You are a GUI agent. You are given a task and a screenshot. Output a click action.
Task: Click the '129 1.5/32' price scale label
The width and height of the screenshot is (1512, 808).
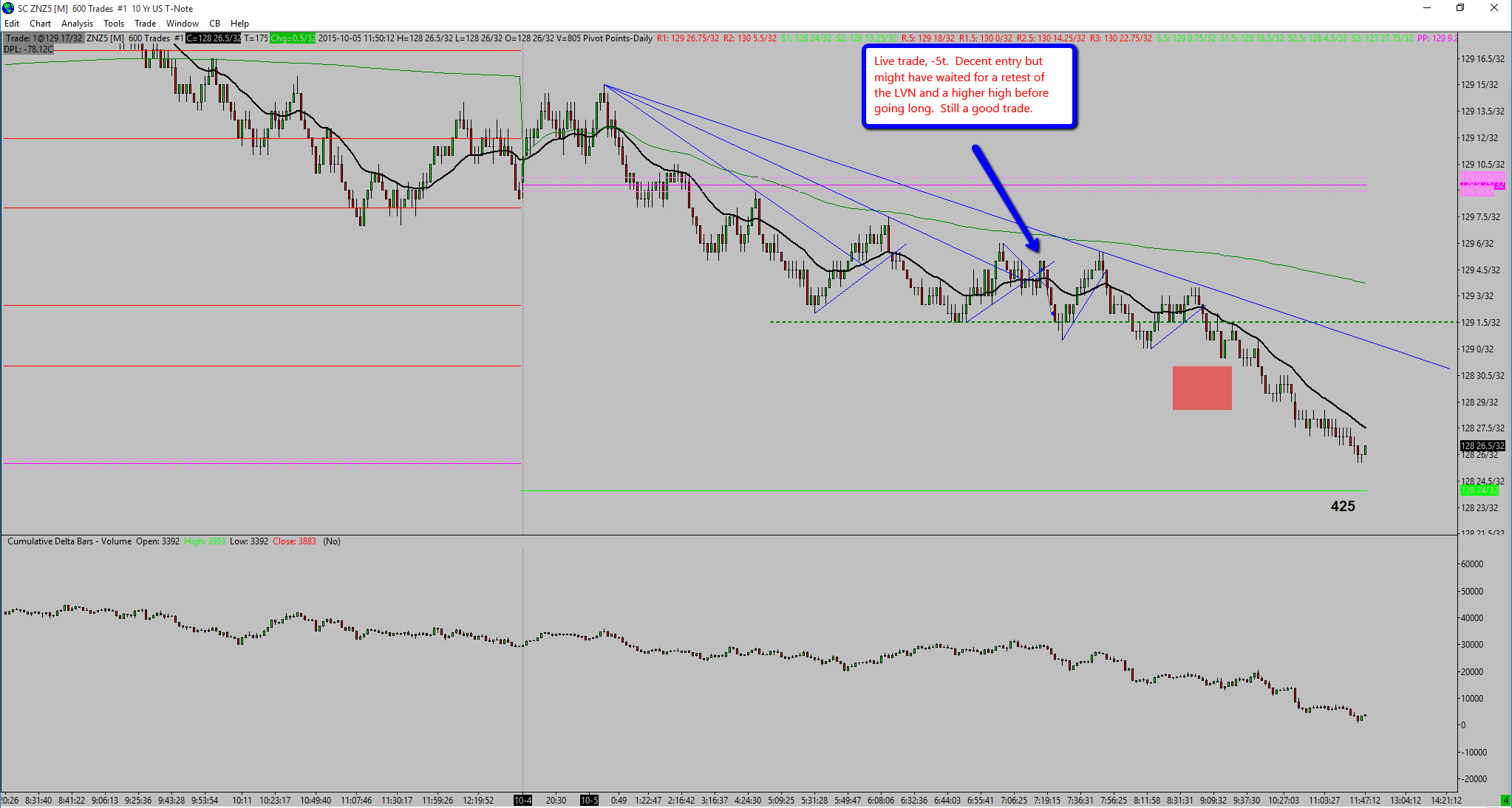click(x=1480, y=323)
